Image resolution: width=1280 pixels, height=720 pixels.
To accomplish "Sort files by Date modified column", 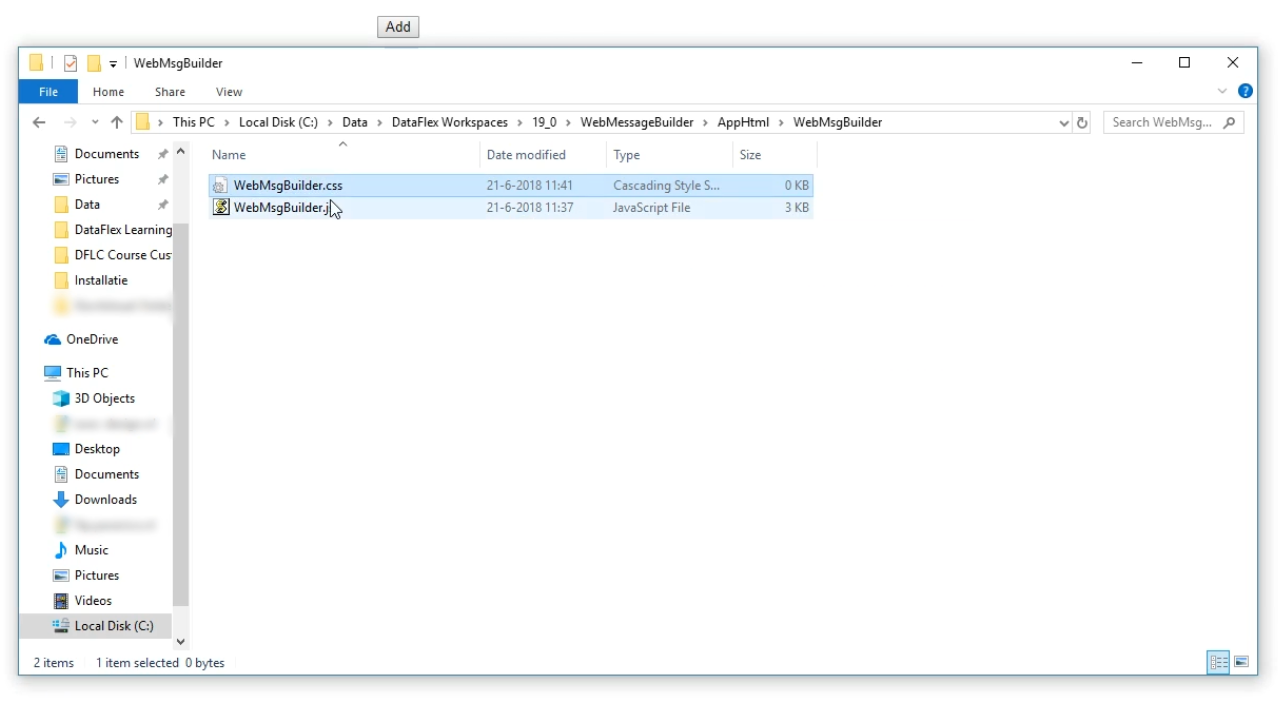I will tap(526, 155).
